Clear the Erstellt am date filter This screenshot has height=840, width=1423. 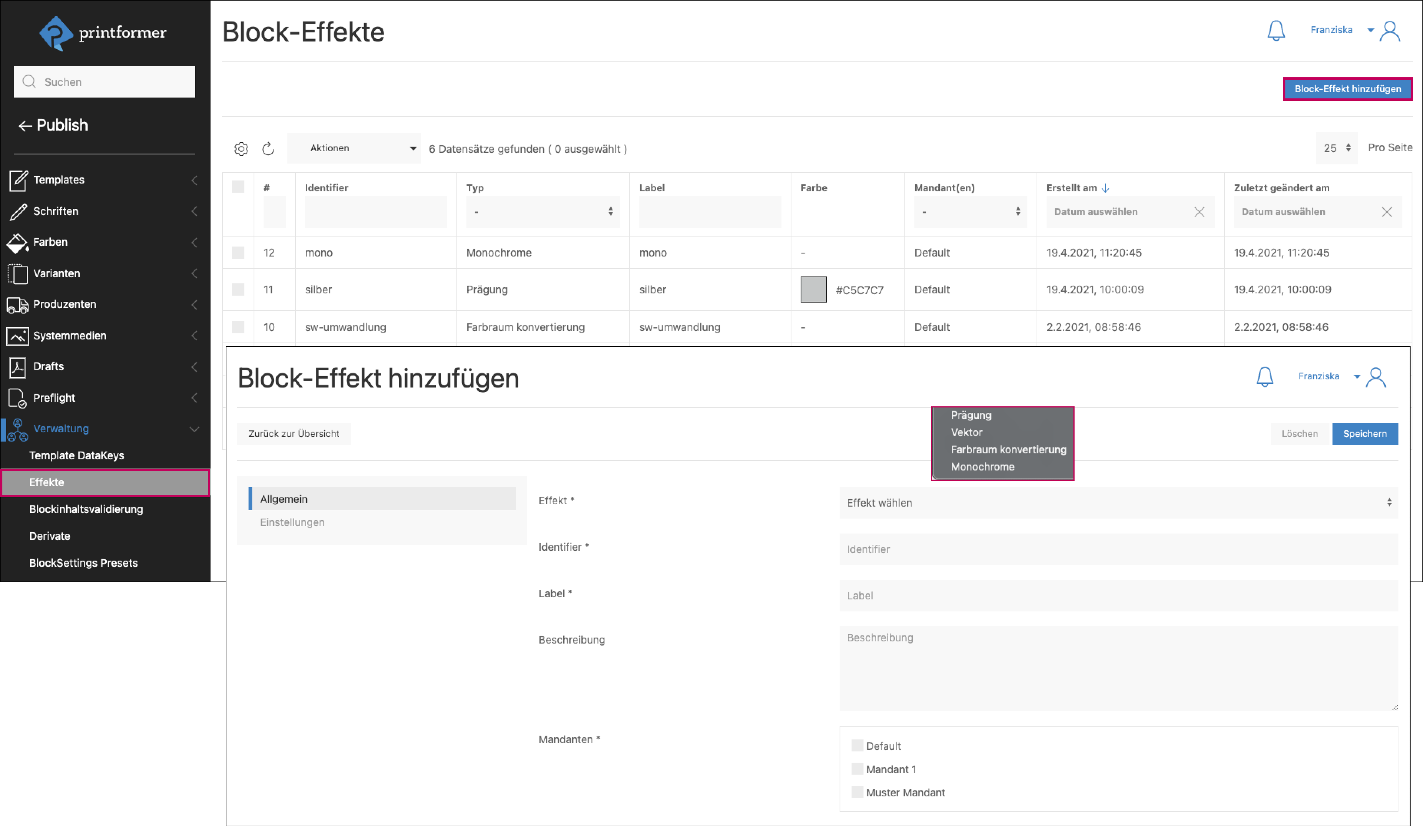tap(1199, 212)
